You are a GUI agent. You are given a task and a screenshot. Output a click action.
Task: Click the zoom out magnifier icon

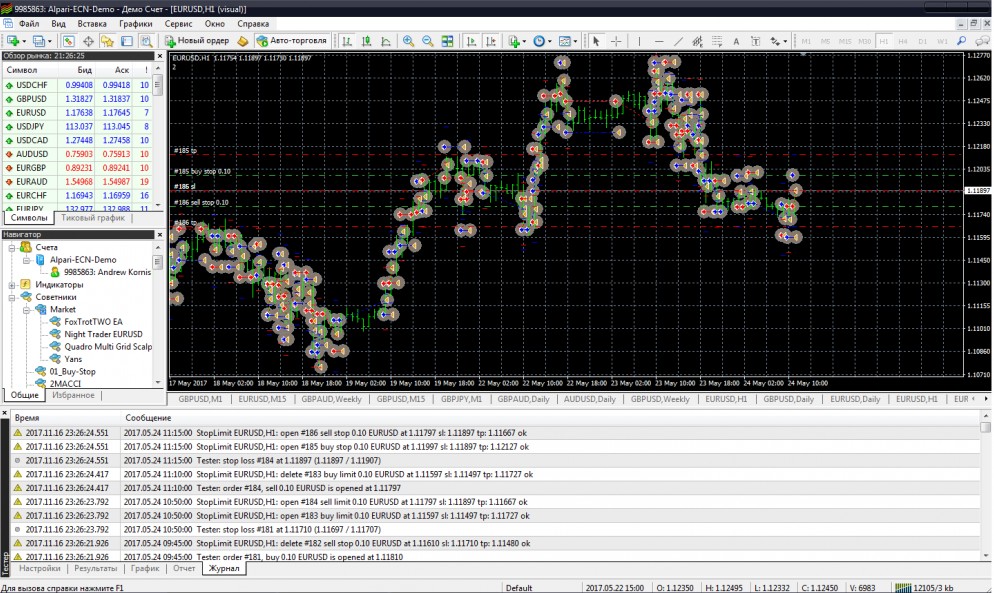tap(428, 41)
